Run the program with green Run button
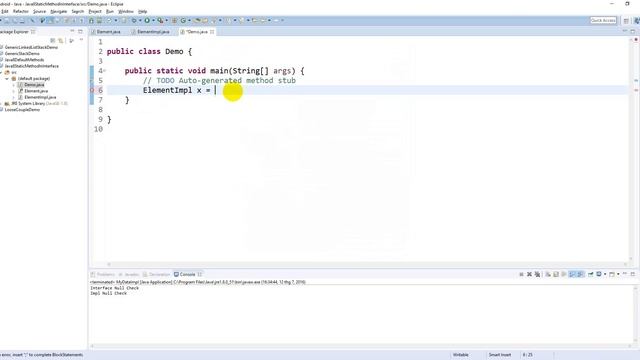 (x=147, y=20)
